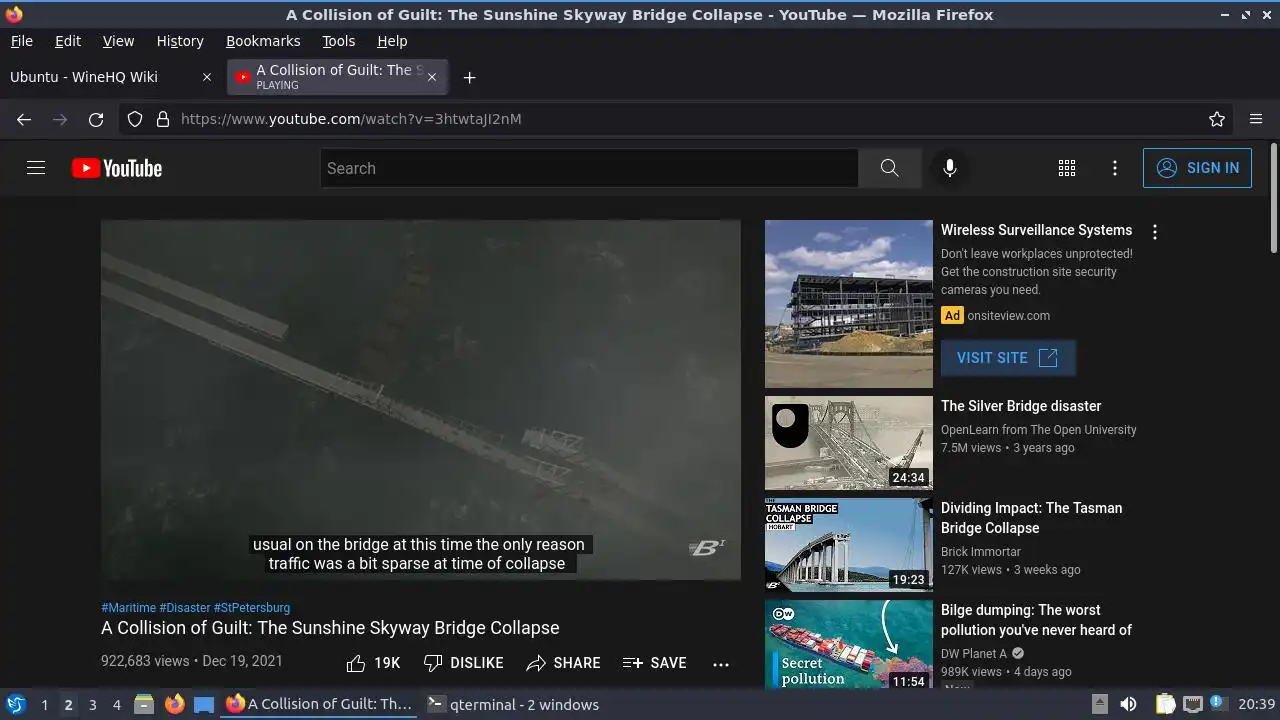Mute the playing tab via its icon
1280x720 pixels.
(x=242, y=77)
